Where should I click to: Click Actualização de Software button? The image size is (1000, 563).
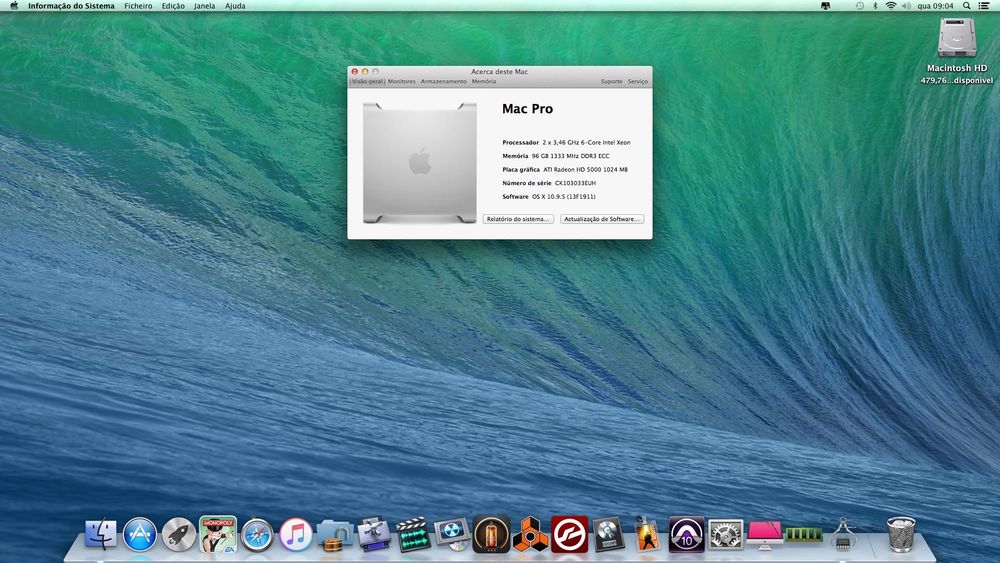tap(602, 219)
